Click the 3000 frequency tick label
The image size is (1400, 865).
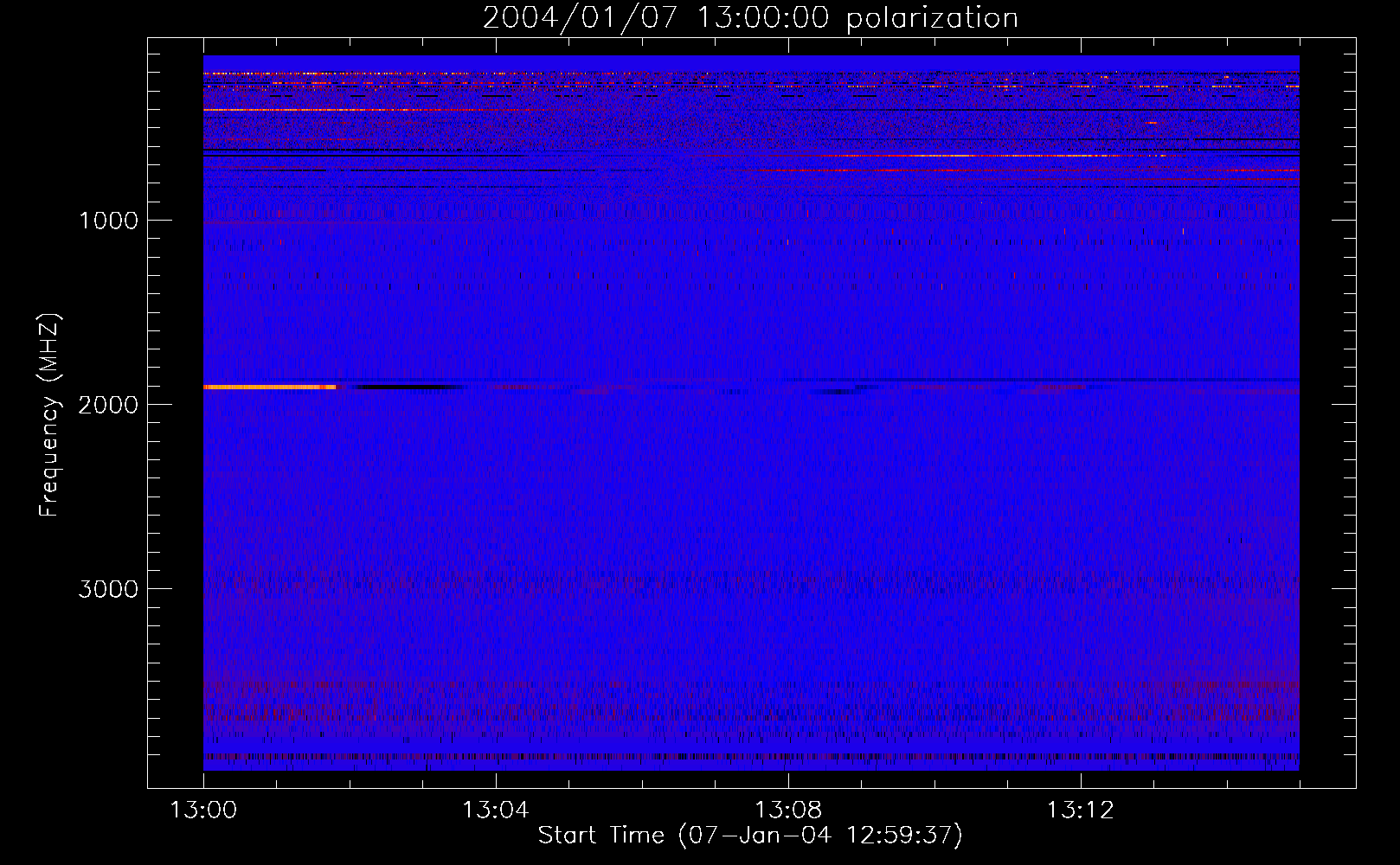(108, 589)
